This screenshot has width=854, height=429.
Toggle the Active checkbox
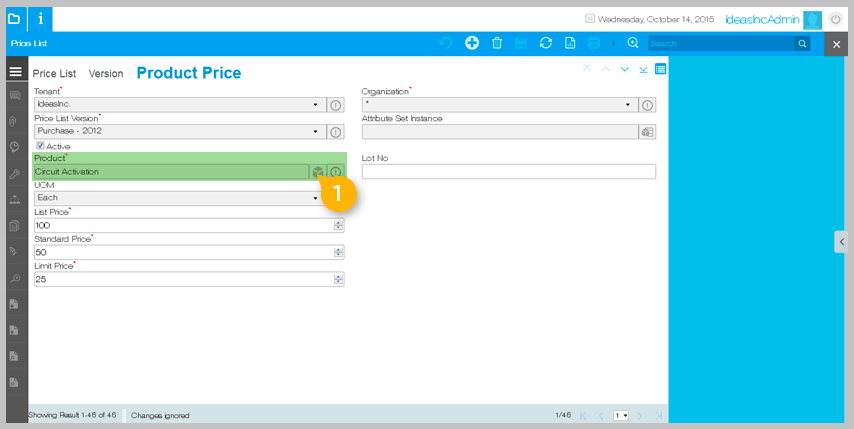pos(40,145)
